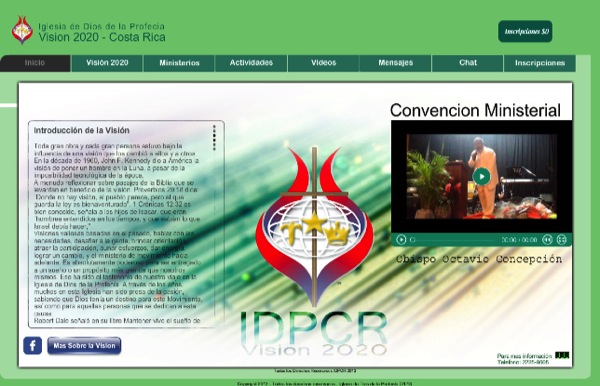Play the Convencion Ministerial video center button

tap(481, 176)
